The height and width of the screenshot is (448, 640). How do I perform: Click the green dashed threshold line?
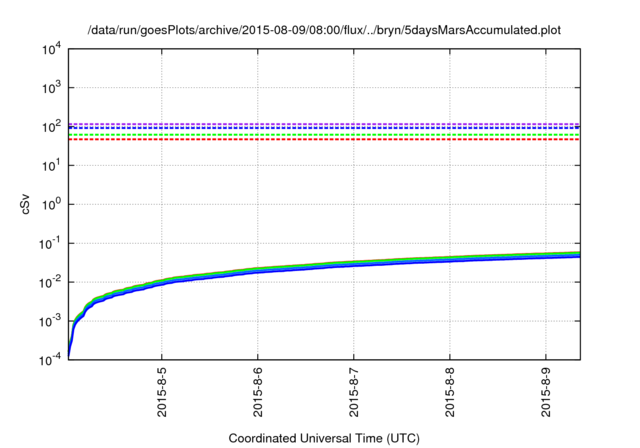[324, 135]
